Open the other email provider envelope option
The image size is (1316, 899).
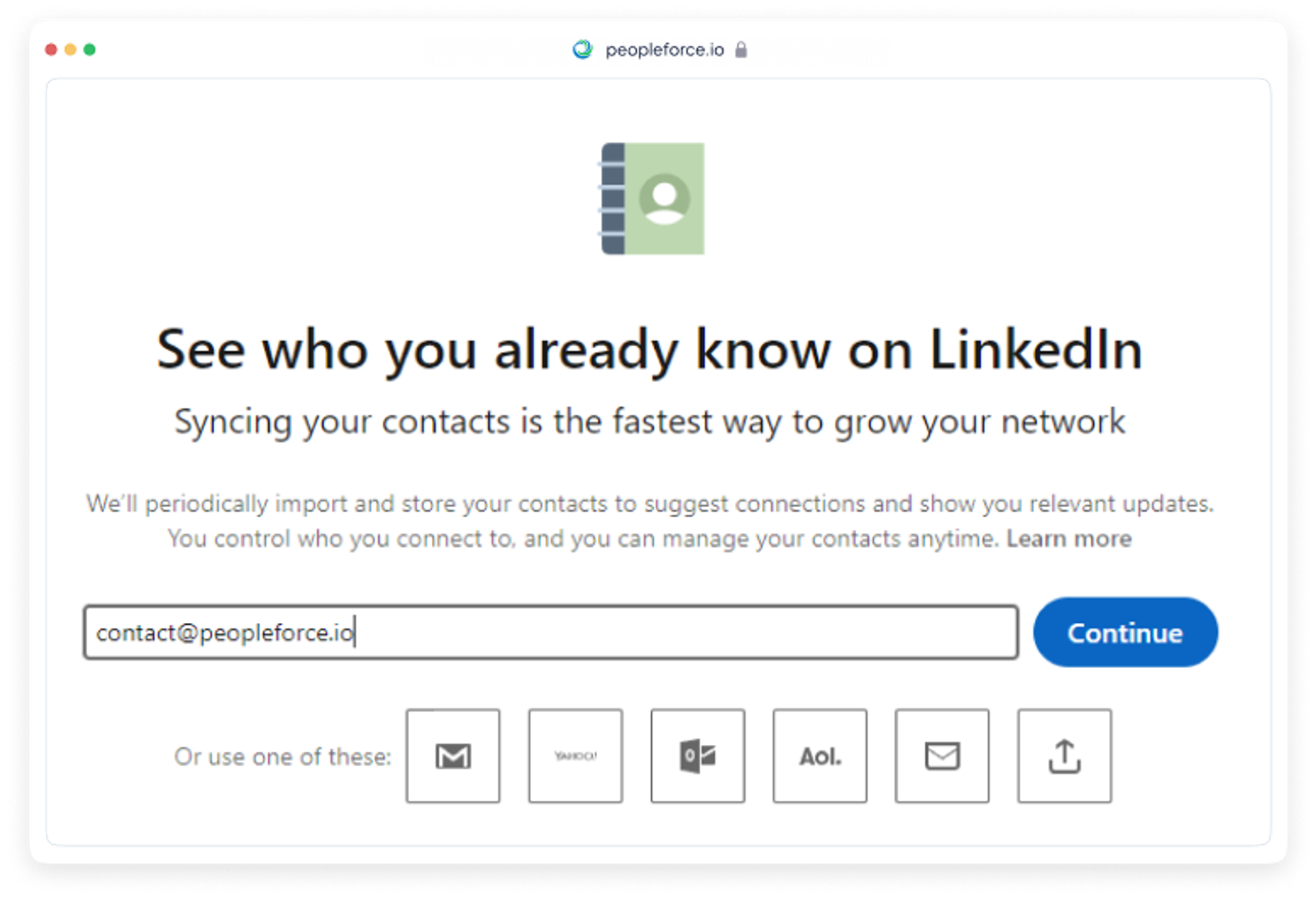pos(942,756)
